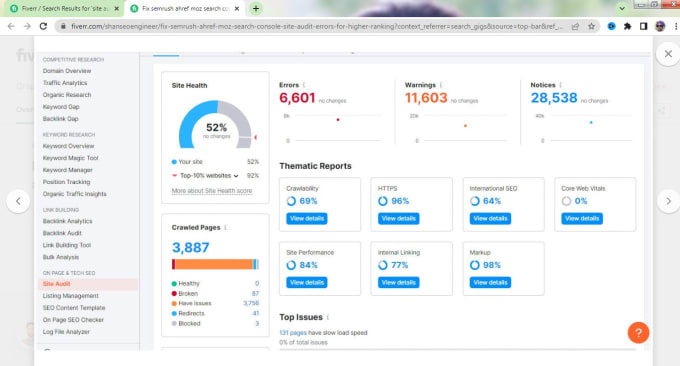Image resolution: width=680 pixels, height=366 pixels.
Task: Open On Page SEO Checker
Action: 73,320
